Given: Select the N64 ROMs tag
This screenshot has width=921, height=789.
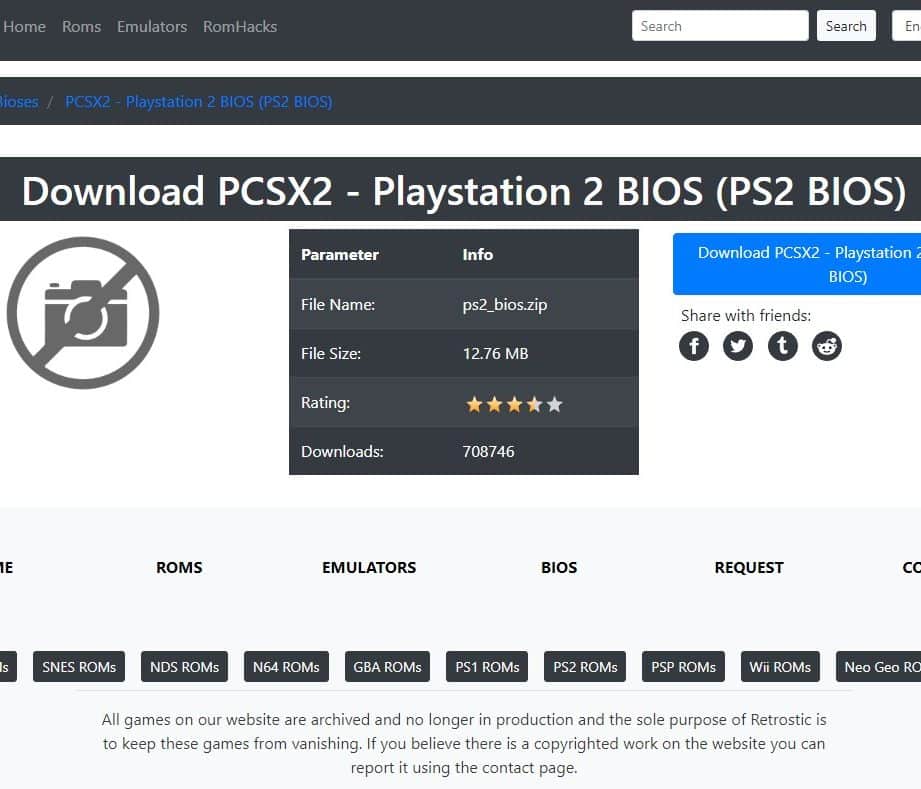Looking at the screenshot, I should point(286,667).
